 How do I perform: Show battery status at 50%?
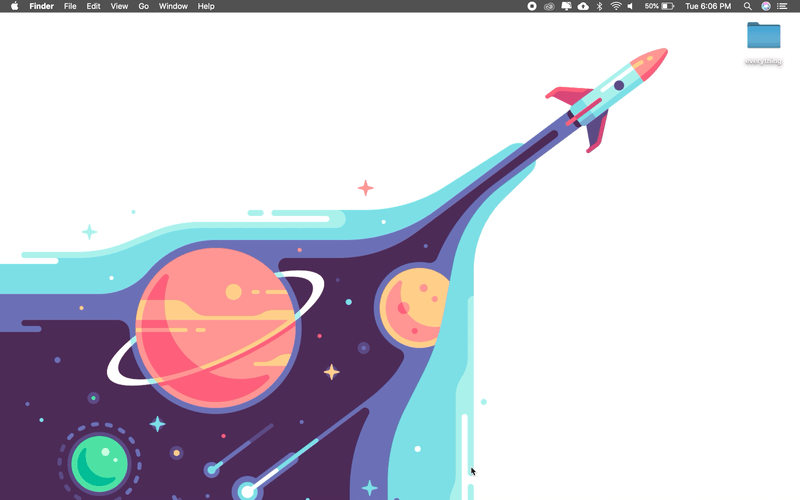click(x=659, y=6)
